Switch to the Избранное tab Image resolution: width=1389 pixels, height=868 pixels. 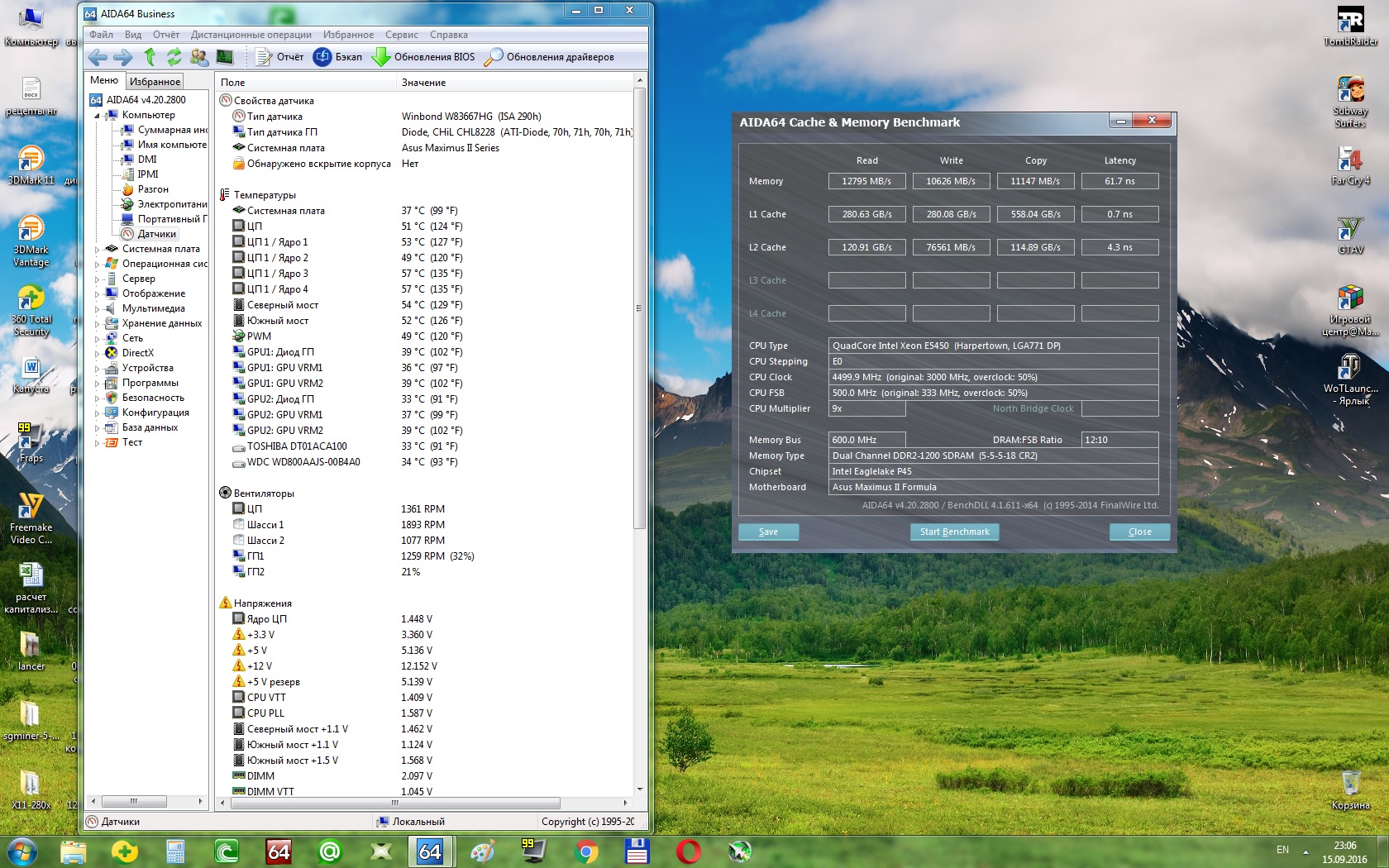click(x=155, y=81)
